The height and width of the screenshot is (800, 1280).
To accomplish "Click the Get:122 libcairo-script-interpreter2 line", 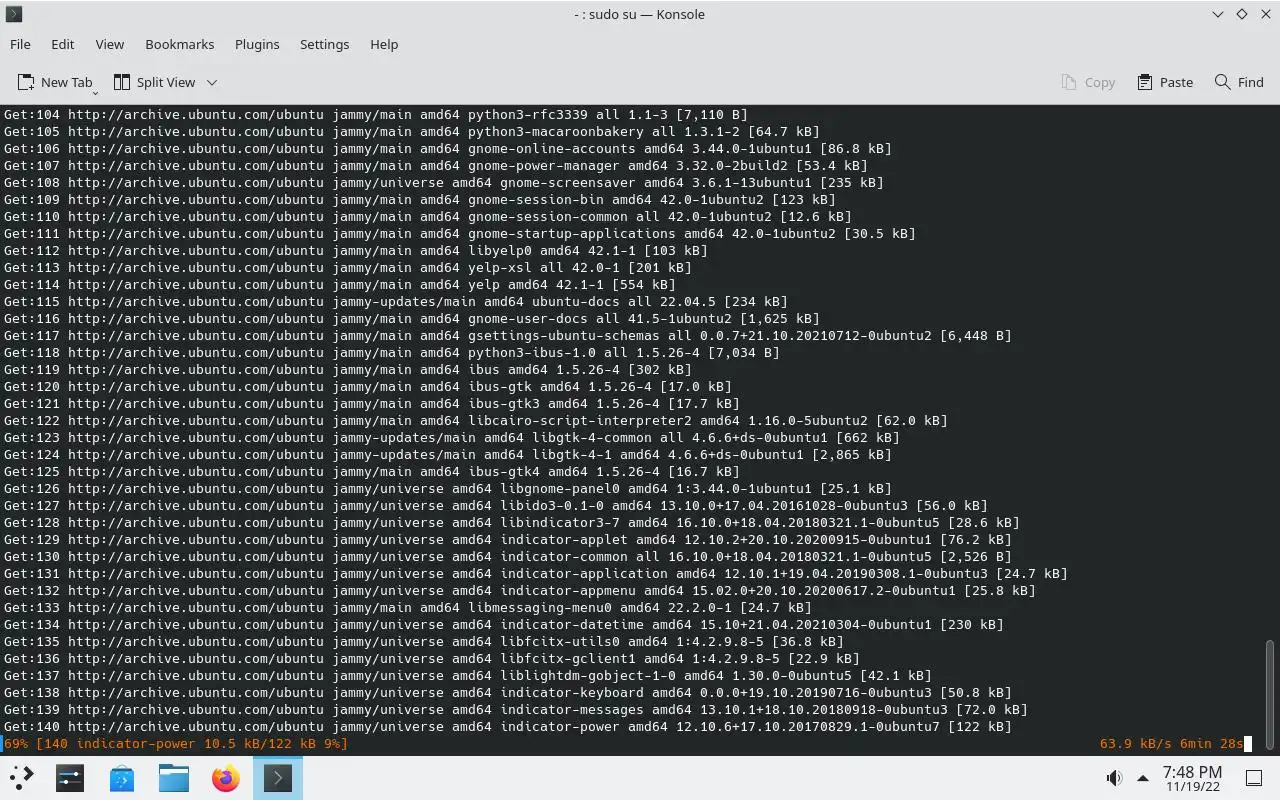I will point(476,420).
